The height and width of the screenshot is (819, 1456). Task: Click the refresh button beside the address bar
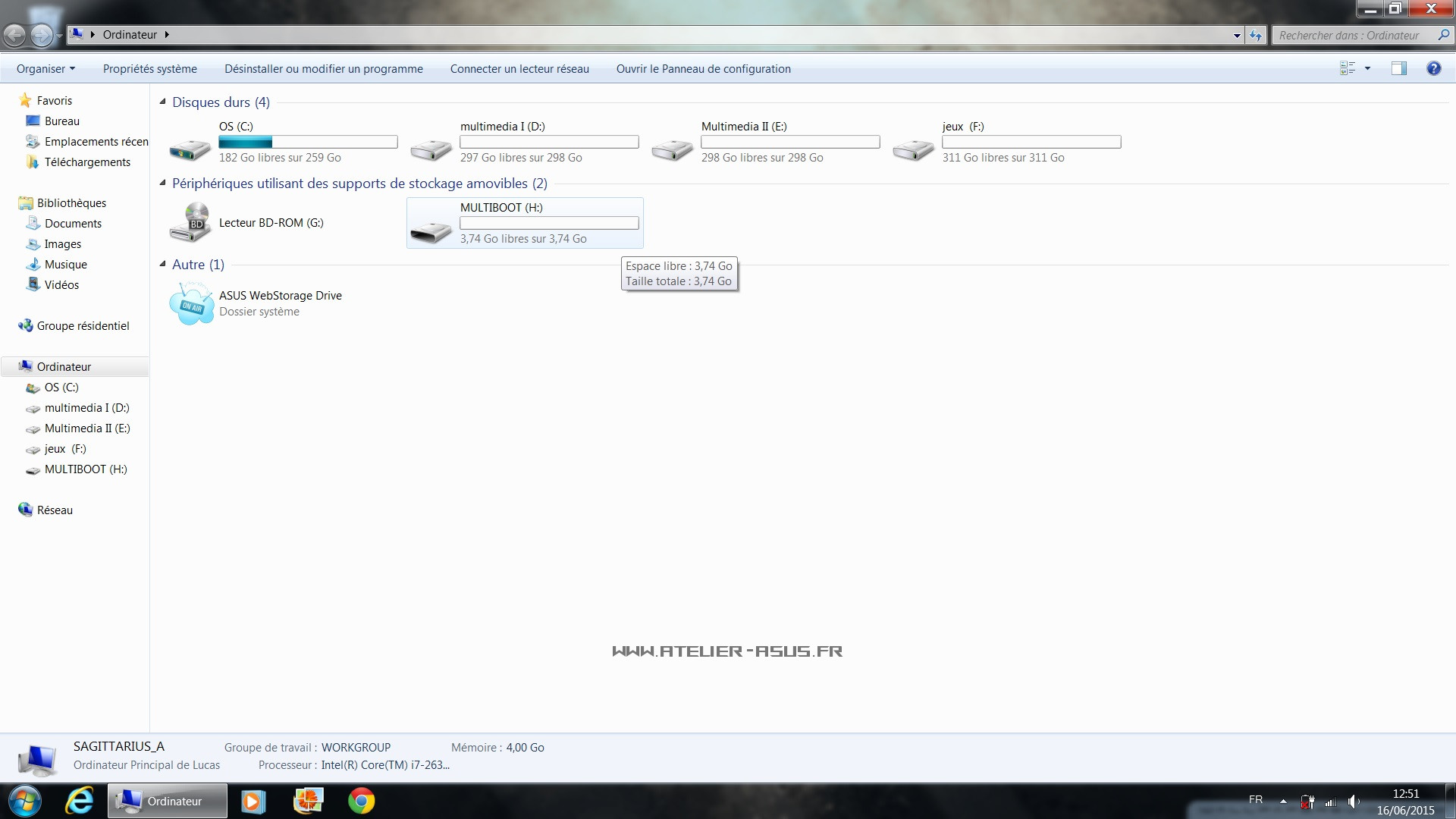(x=1256, y=36)
